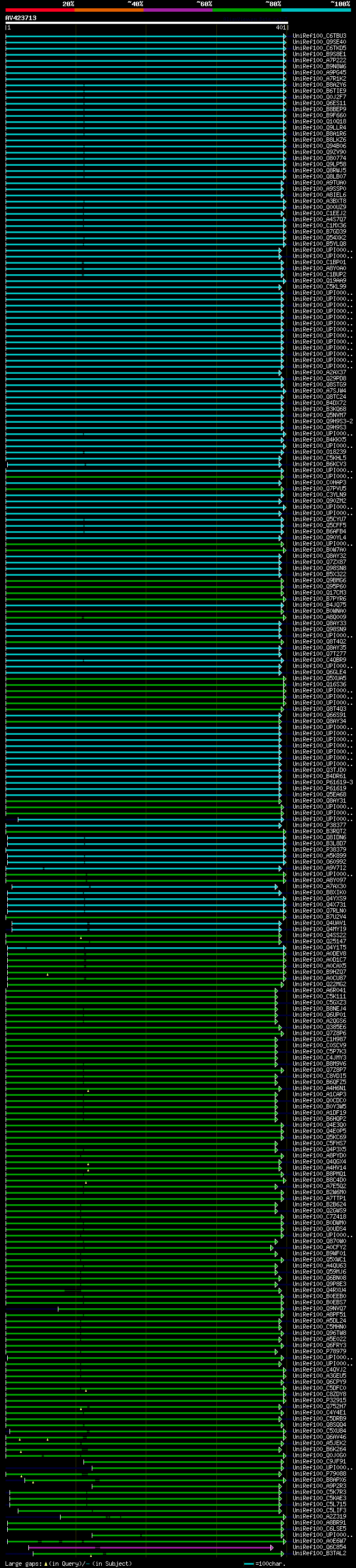The image size is (356, 1568).
Task: Select label UniRef100_A9SSP0
Action: 319,189
